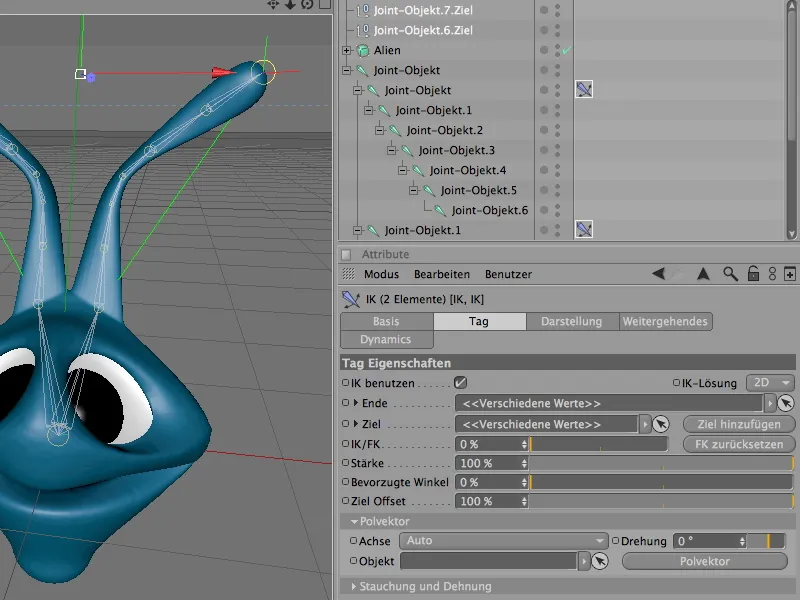Collapse the top-level Joint-Objekt

pyautogui.click(x=347, y=70)
